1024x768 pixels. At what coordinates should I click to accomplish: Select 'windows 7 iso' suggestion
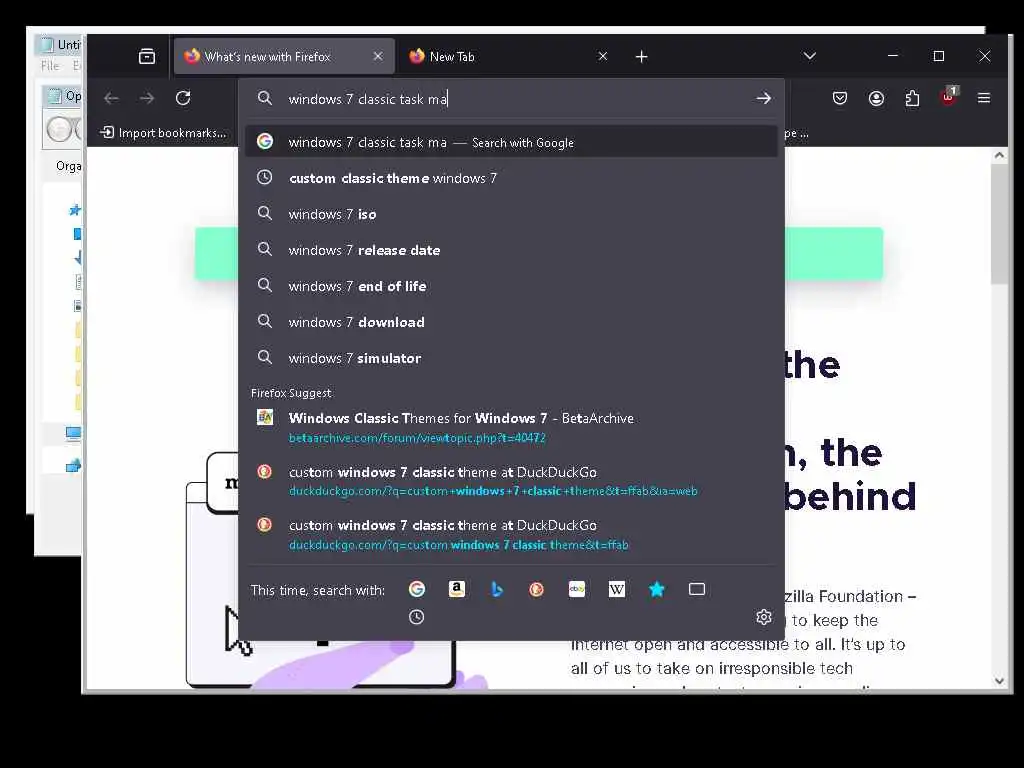[x=511, y=214]
